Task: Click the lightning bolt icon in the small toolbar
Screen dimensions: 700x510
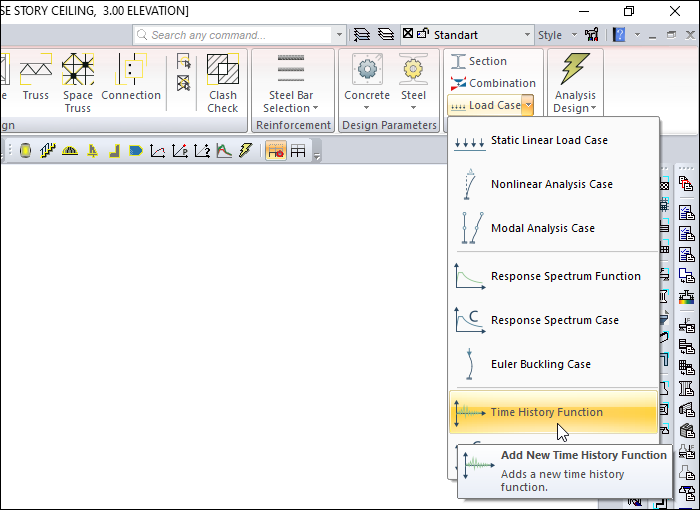Action: [245, 151]
